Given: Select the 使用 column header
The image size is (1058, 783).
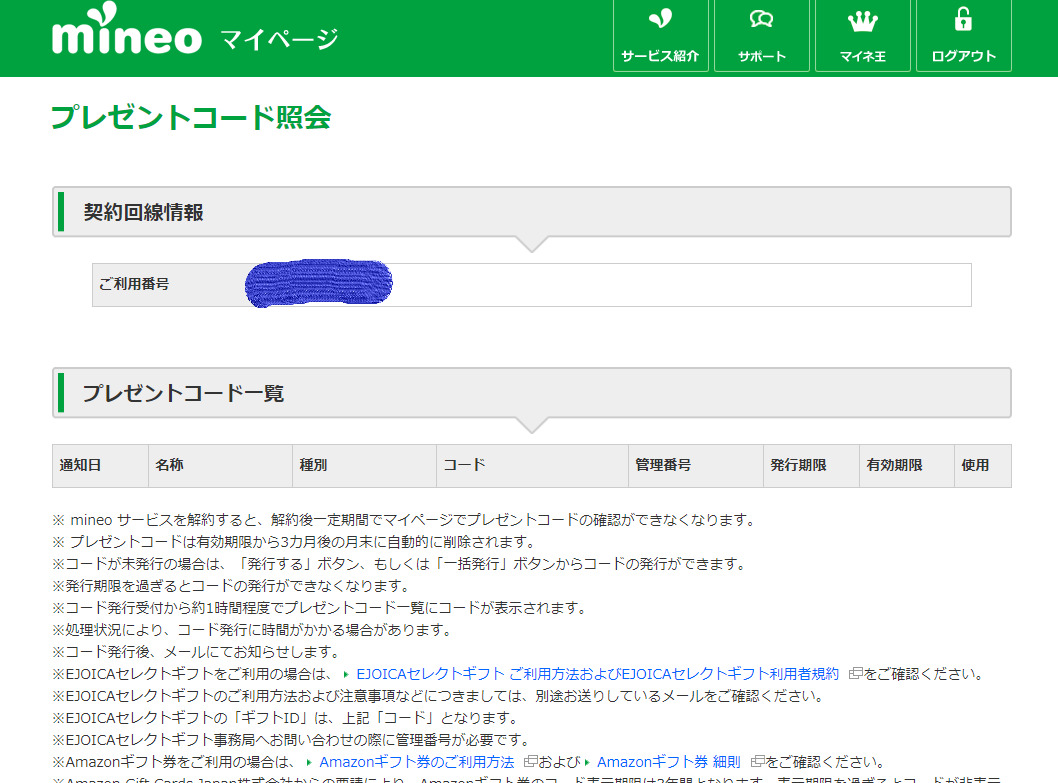Looking at the screenshot, I should [x=975, y=465].
